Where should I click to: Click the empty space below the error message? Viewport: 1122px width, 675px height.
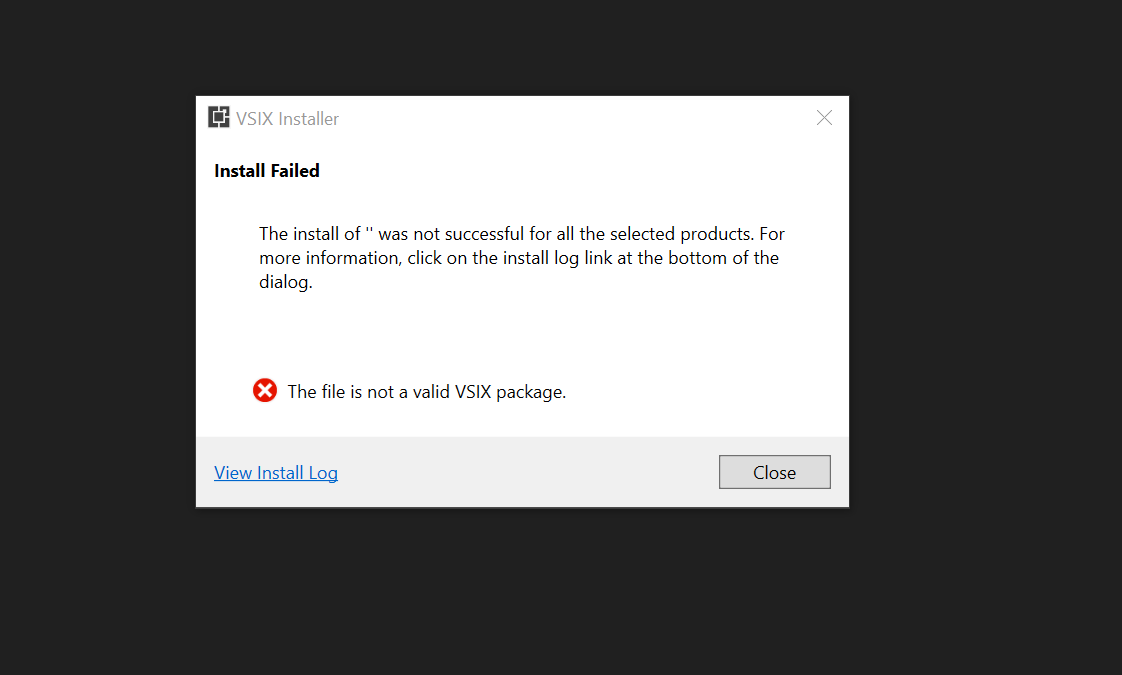pyautogui.click(x=520, y=420)
